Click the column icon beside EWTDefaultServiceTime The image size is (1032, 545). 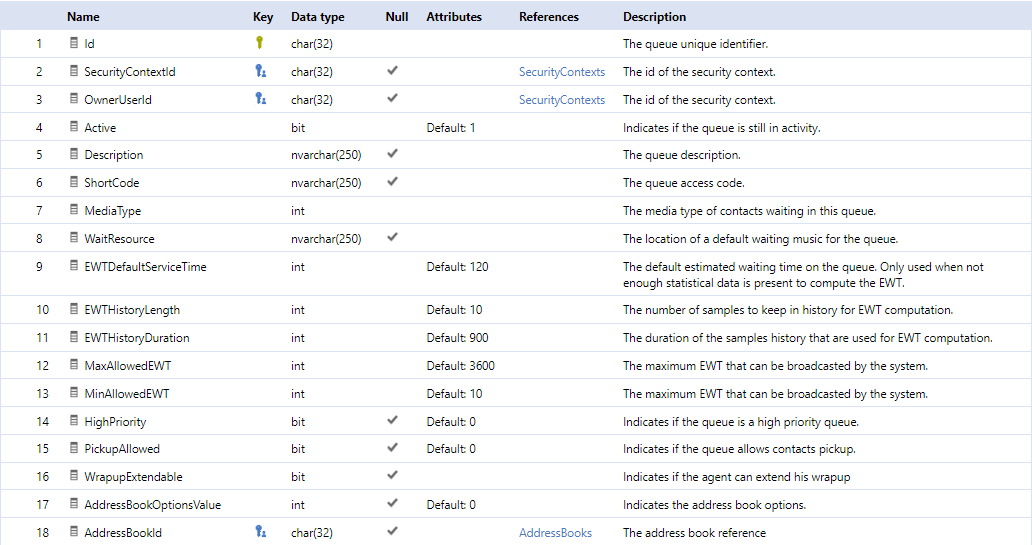(x=74, y=266)
